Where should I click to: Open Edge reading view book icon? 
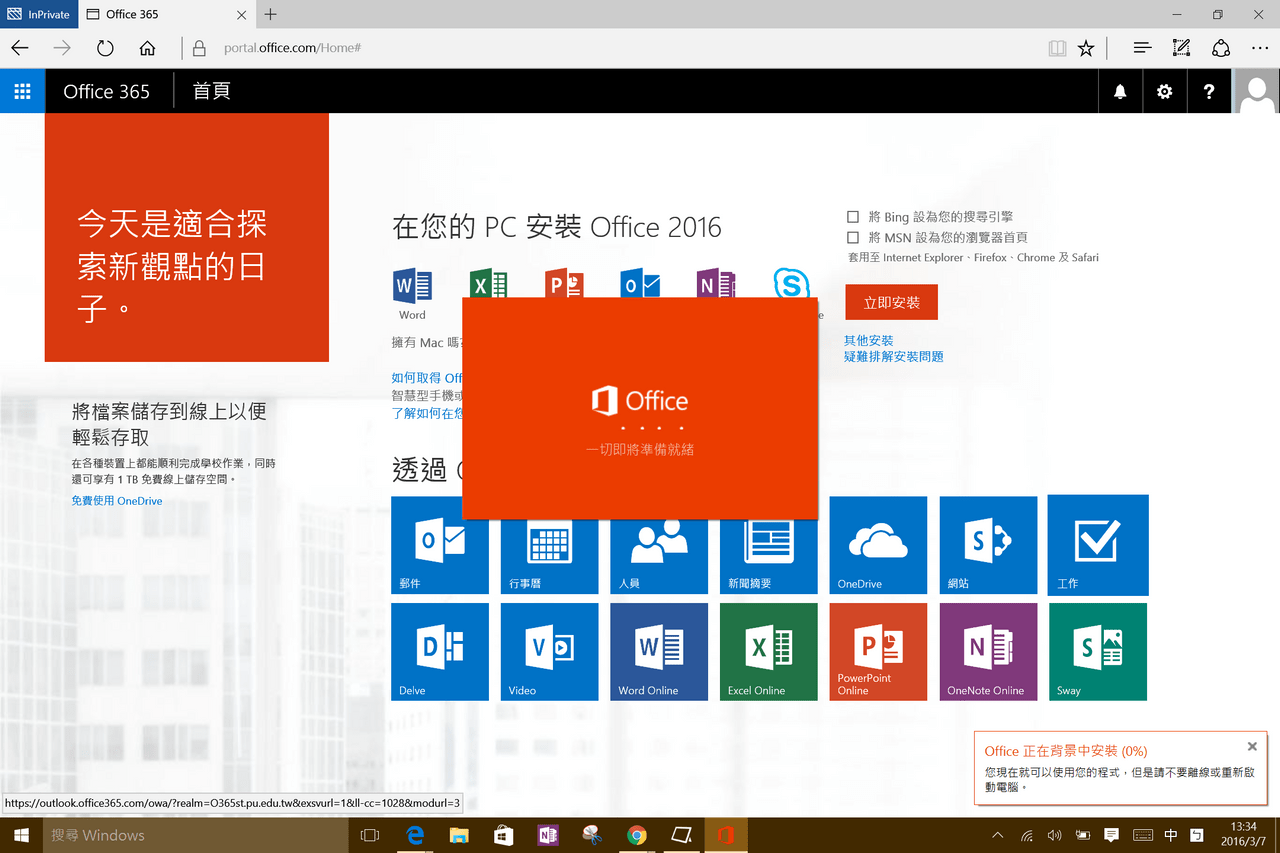1057,48
